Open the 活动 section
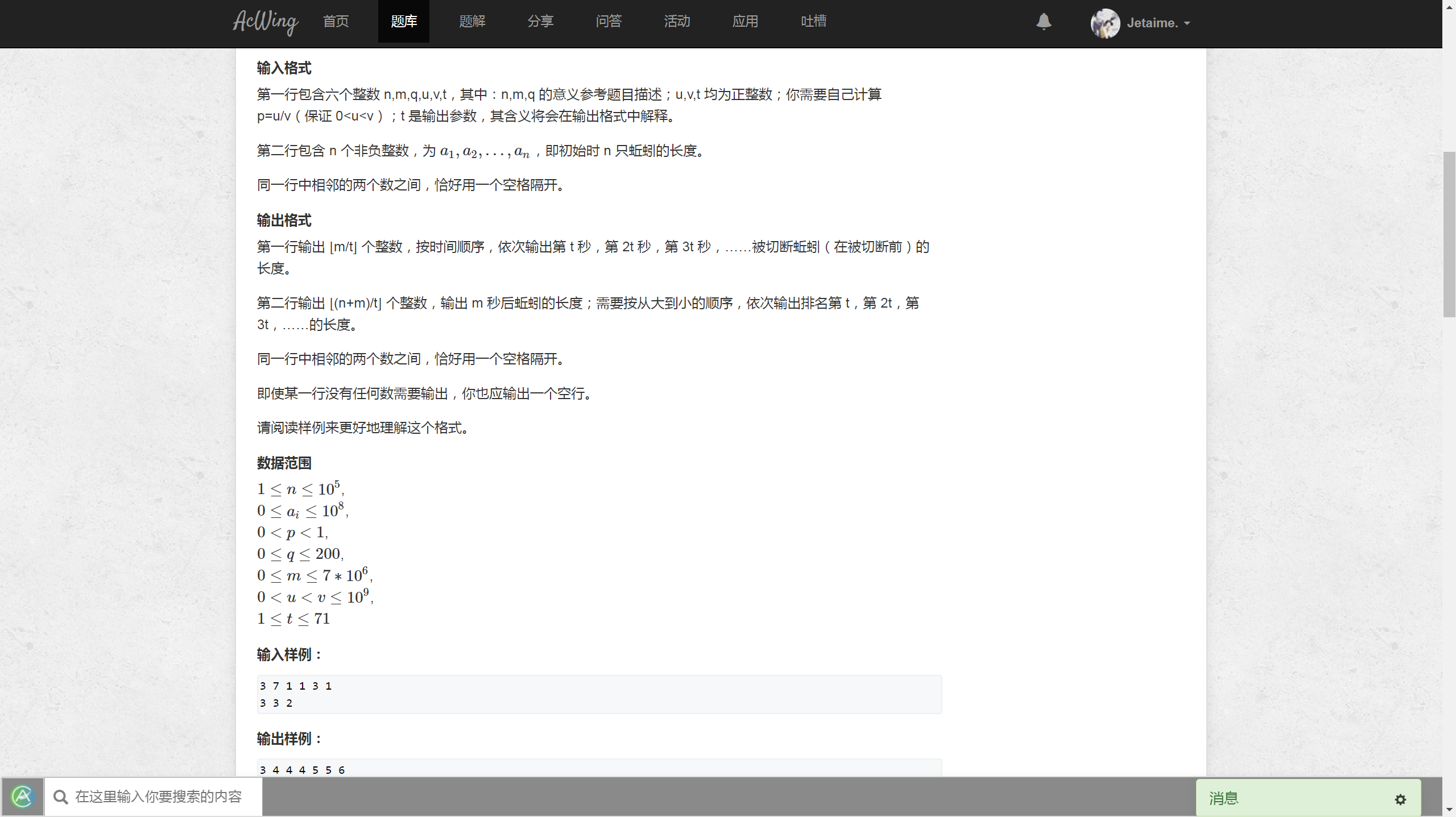The width and height of the screenshot is (1456, 817). pos(676,22)
